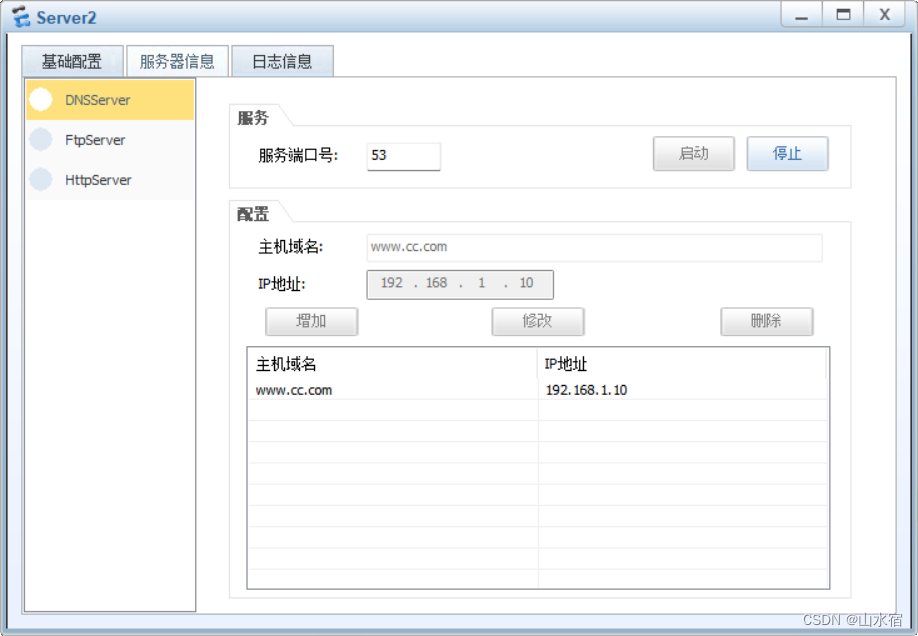
Task: Switch to the 服务器信息 tab
Action: point(178,61)
